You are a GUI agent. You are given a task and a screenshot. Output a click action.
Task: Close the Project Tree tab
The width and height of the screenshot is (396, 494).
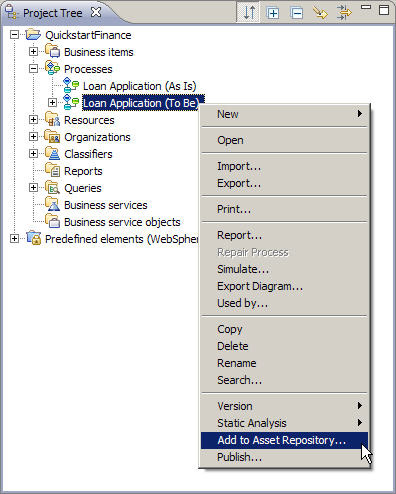click(96, 12)
